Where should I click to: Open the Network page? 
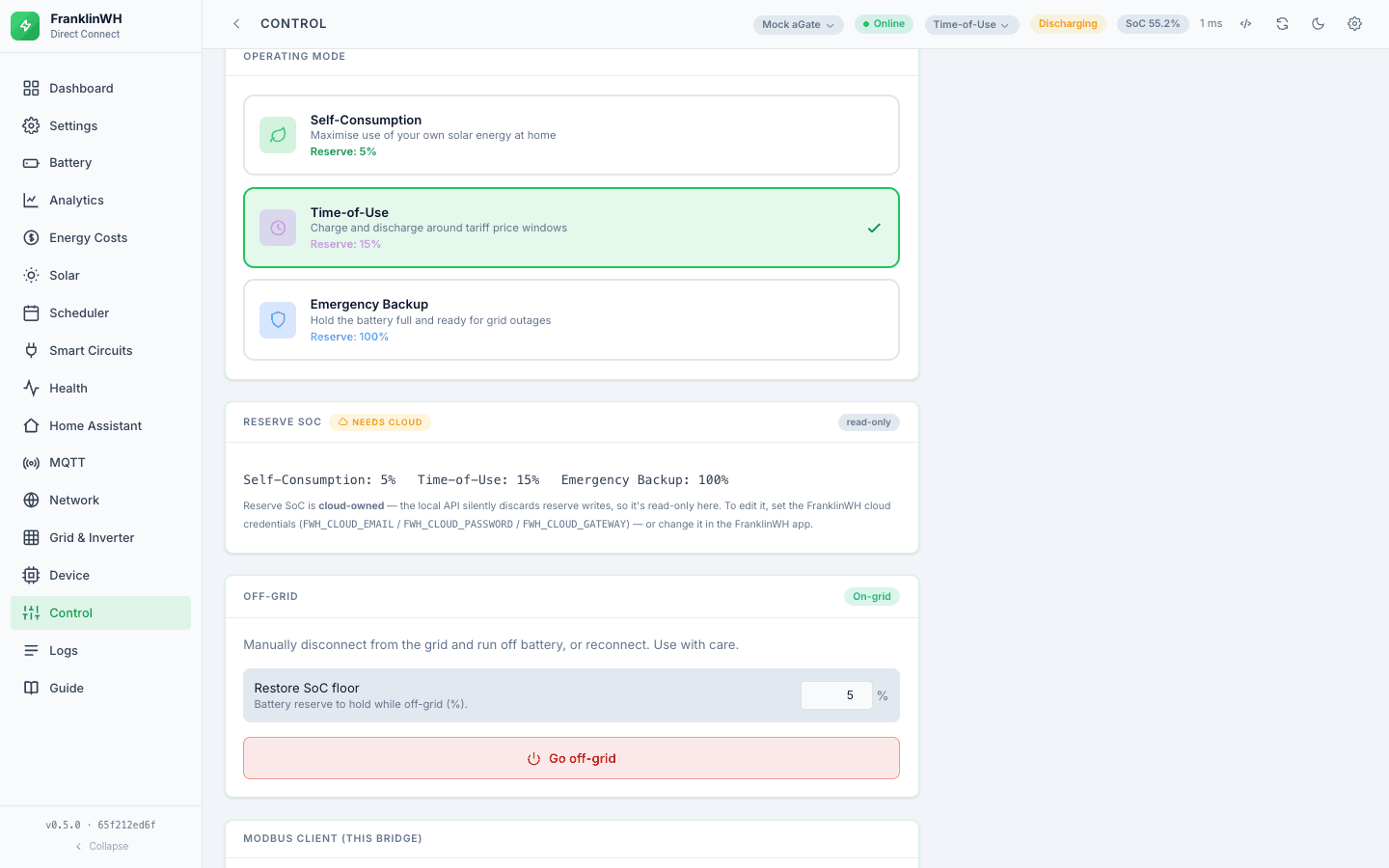tap(100, 501)
